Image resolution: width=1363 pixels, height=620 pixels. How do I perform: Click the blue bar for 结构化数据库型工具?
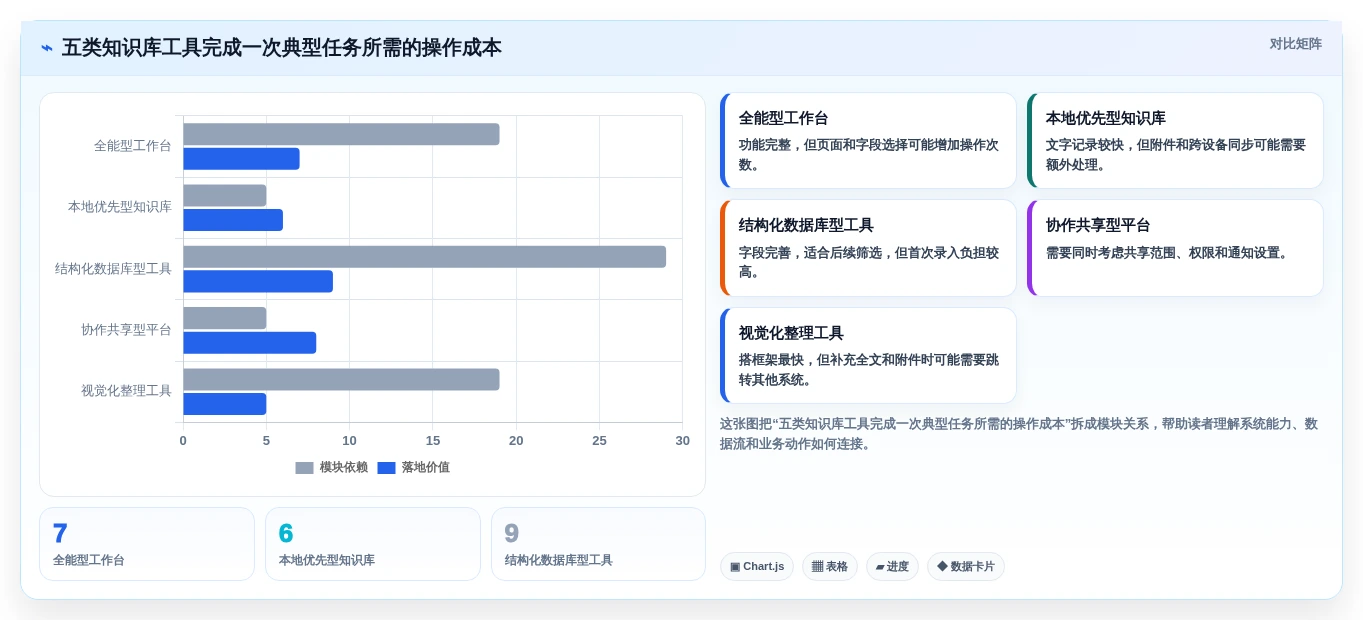pos(258,281)
